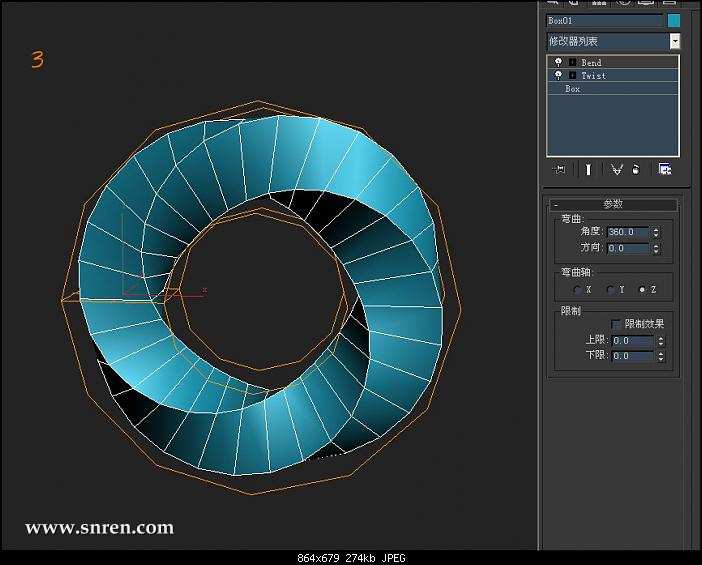Select Box base object in stack
Viewport: 702px width, 565px height.
(x=573, y=89)
